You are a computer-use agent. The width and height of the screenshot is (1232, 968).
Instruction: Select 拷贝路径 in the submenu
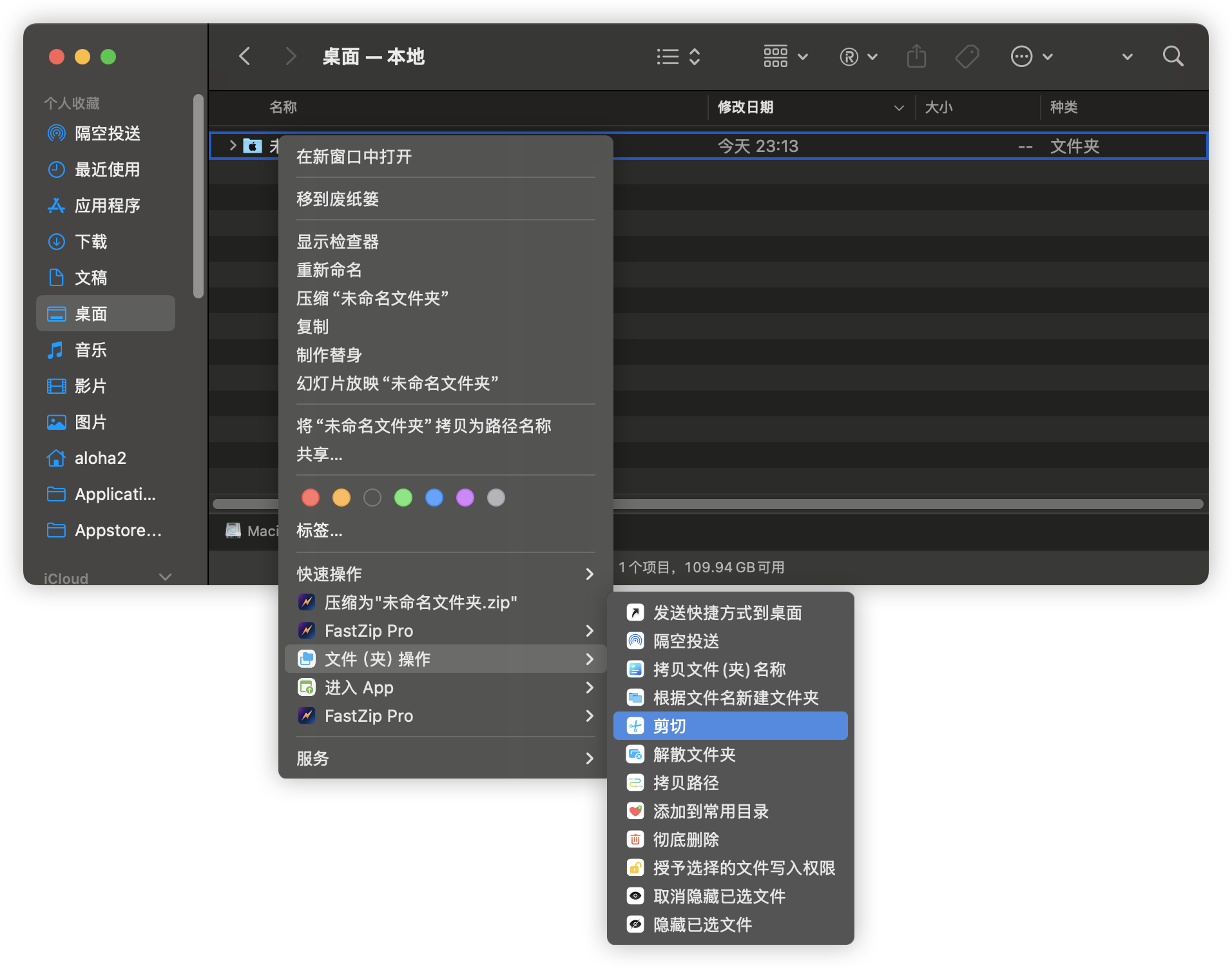pyautogui.click(x=686, y=783)
